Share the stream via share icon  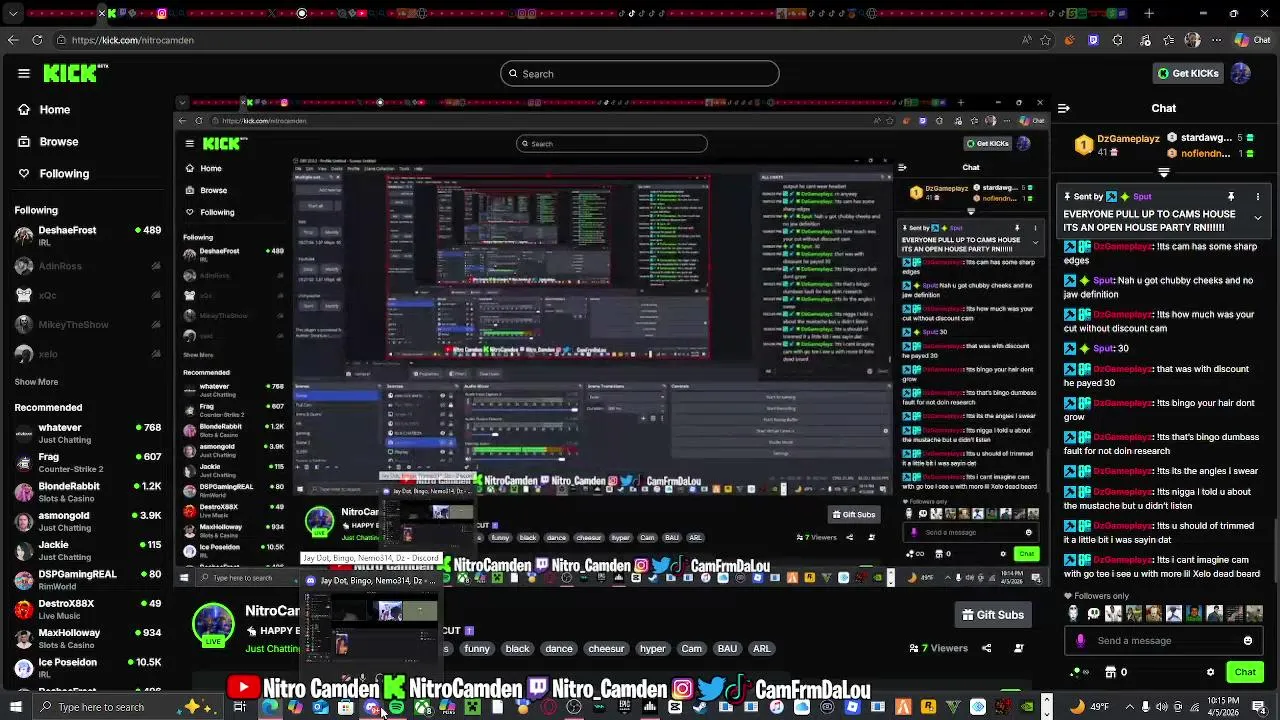[986, 648]
